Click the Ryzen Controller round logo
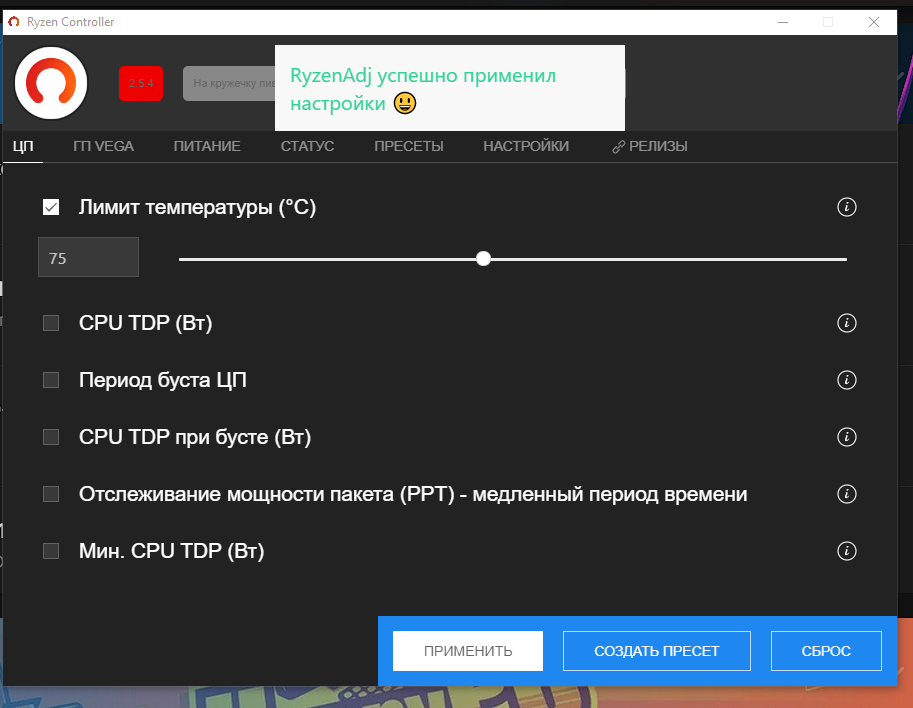This screenshot has width=913, height=708. (x=51, y=83)
